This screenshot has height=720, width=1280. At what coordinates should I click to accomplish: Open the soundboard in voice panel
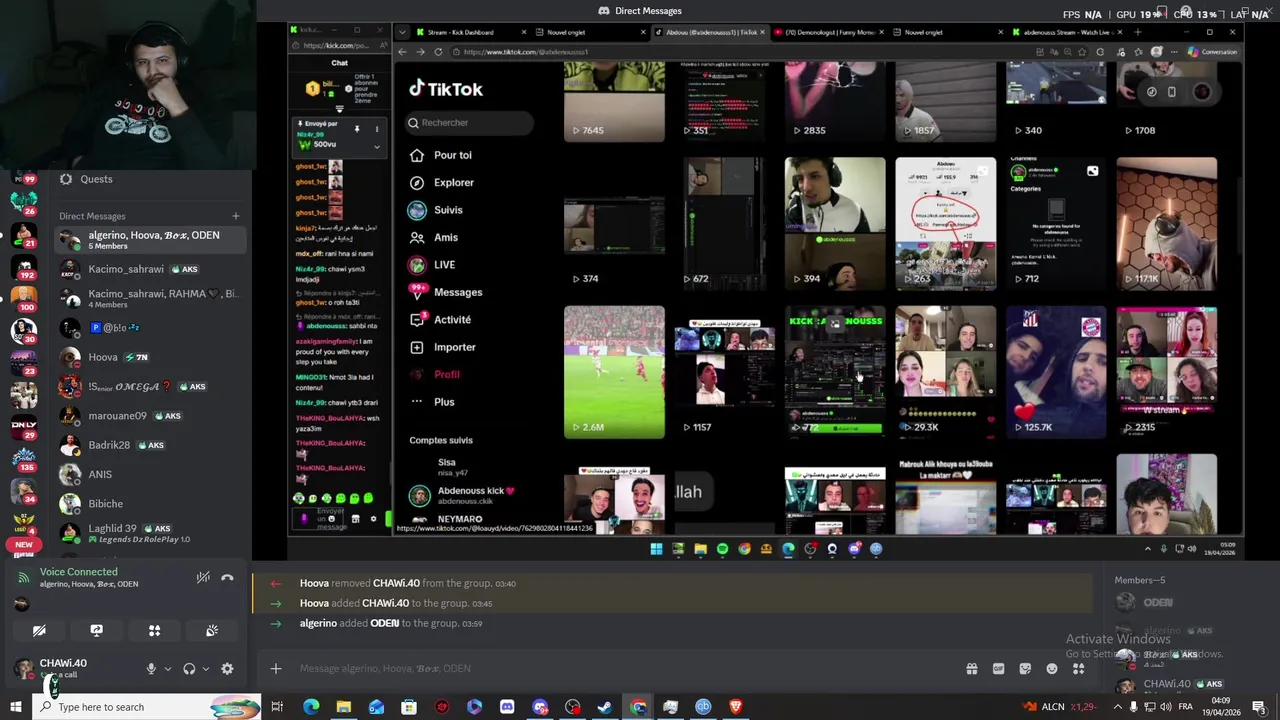click(212, 631)
